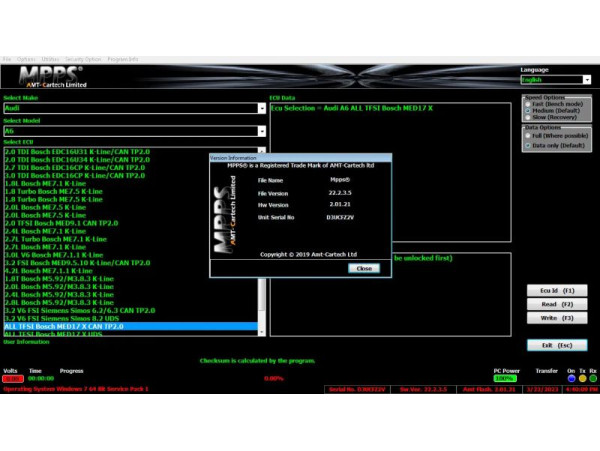The width and height of the screenshot is (600, 451).
Task: Click the Exit (Esc) button
Action: click(x=560, y=345)
